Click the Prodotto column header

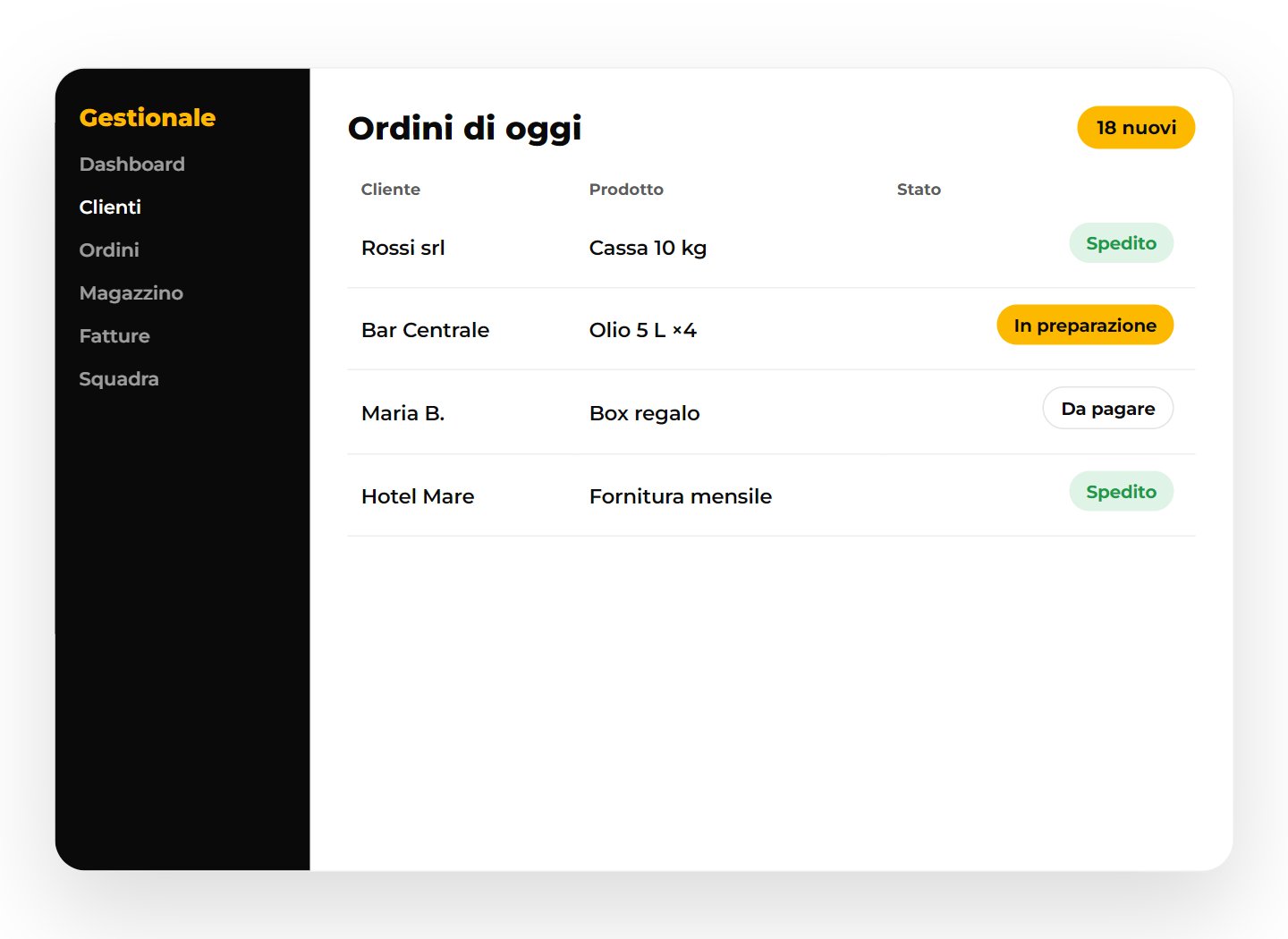[626, 190]
